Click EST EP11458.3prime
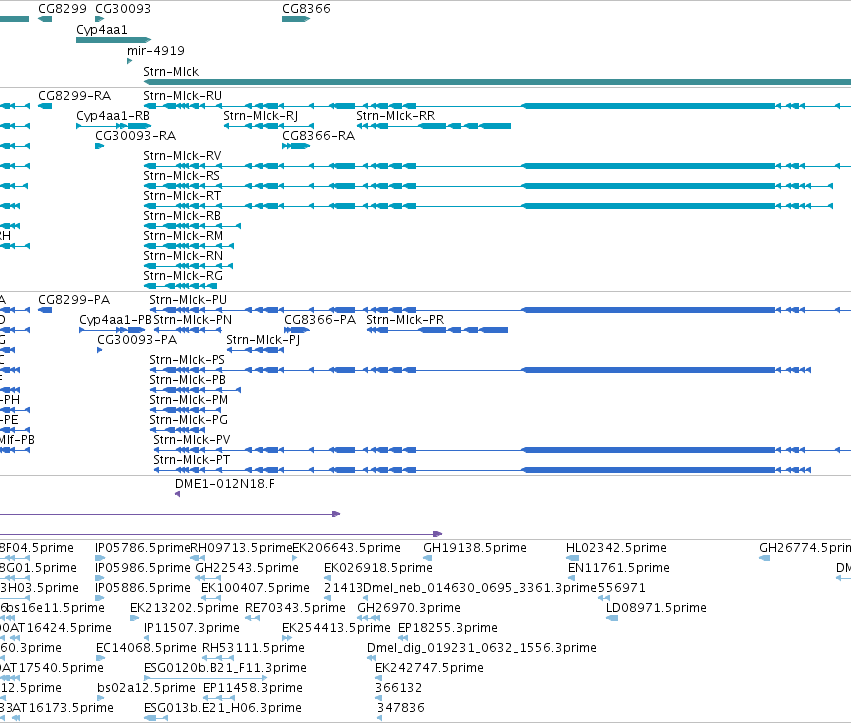The image size is (851, 723). pyautogui.click(x=252, y=688)
